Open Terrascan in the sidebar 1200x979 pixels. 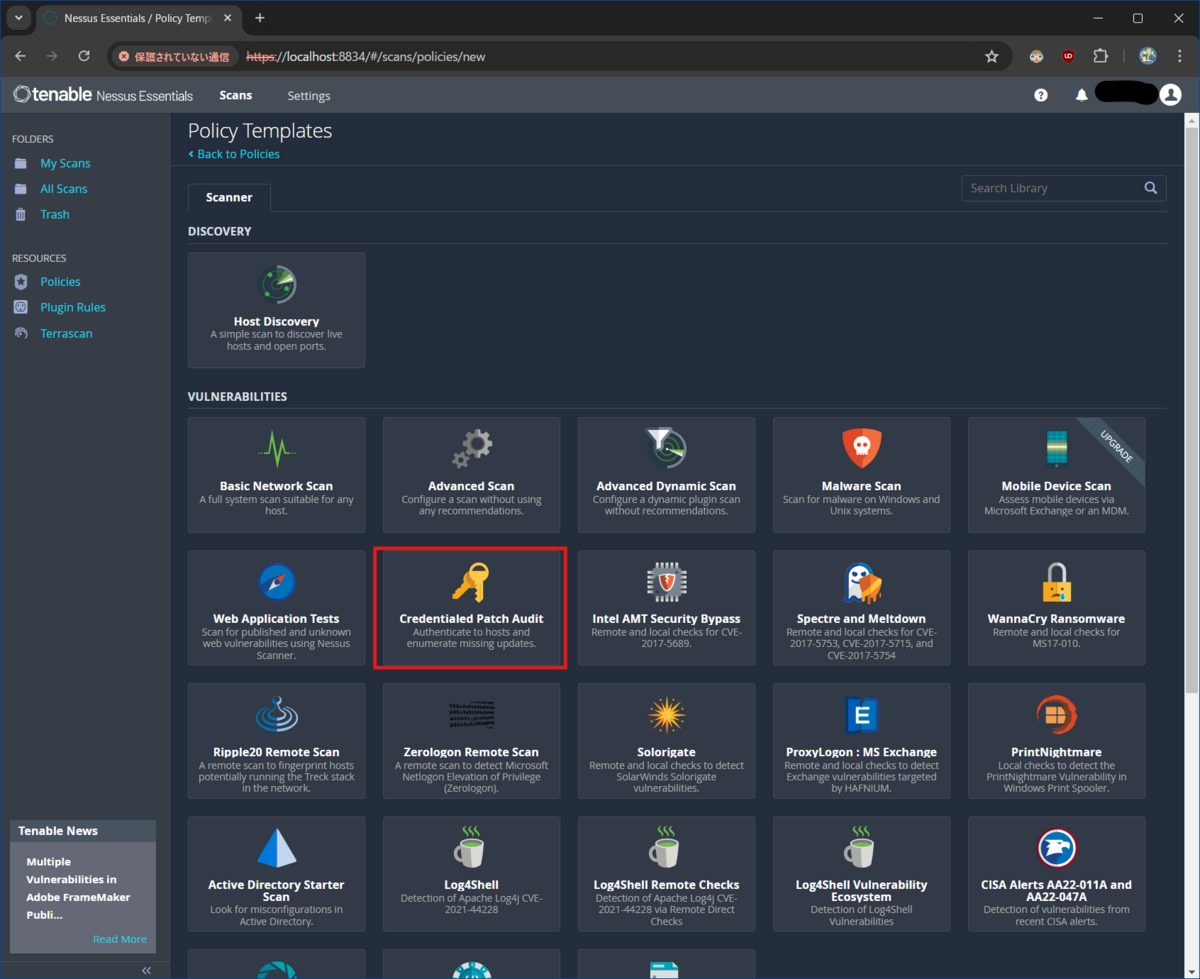(66, 334)
